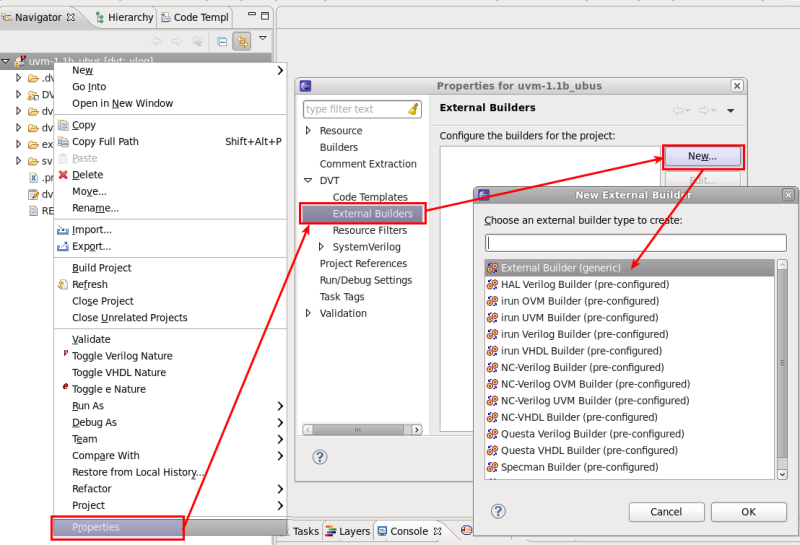Screen dimensions: 800x545
Task: Click the clear filter broom icon
Action: tap(413, 109)
